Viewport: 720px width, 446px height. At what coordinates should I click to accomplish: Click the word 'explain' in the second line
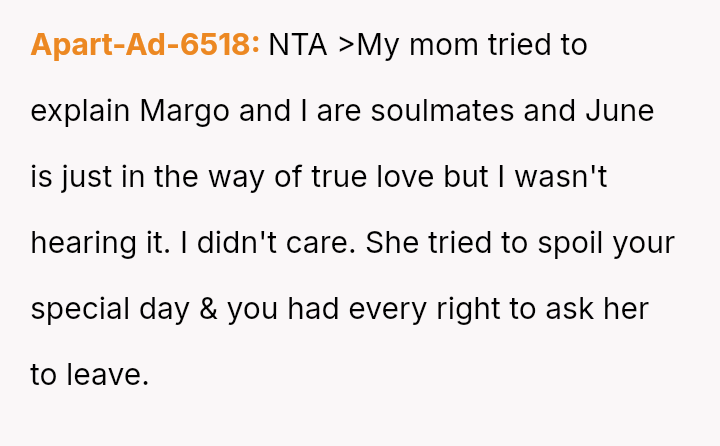(80, 111)
